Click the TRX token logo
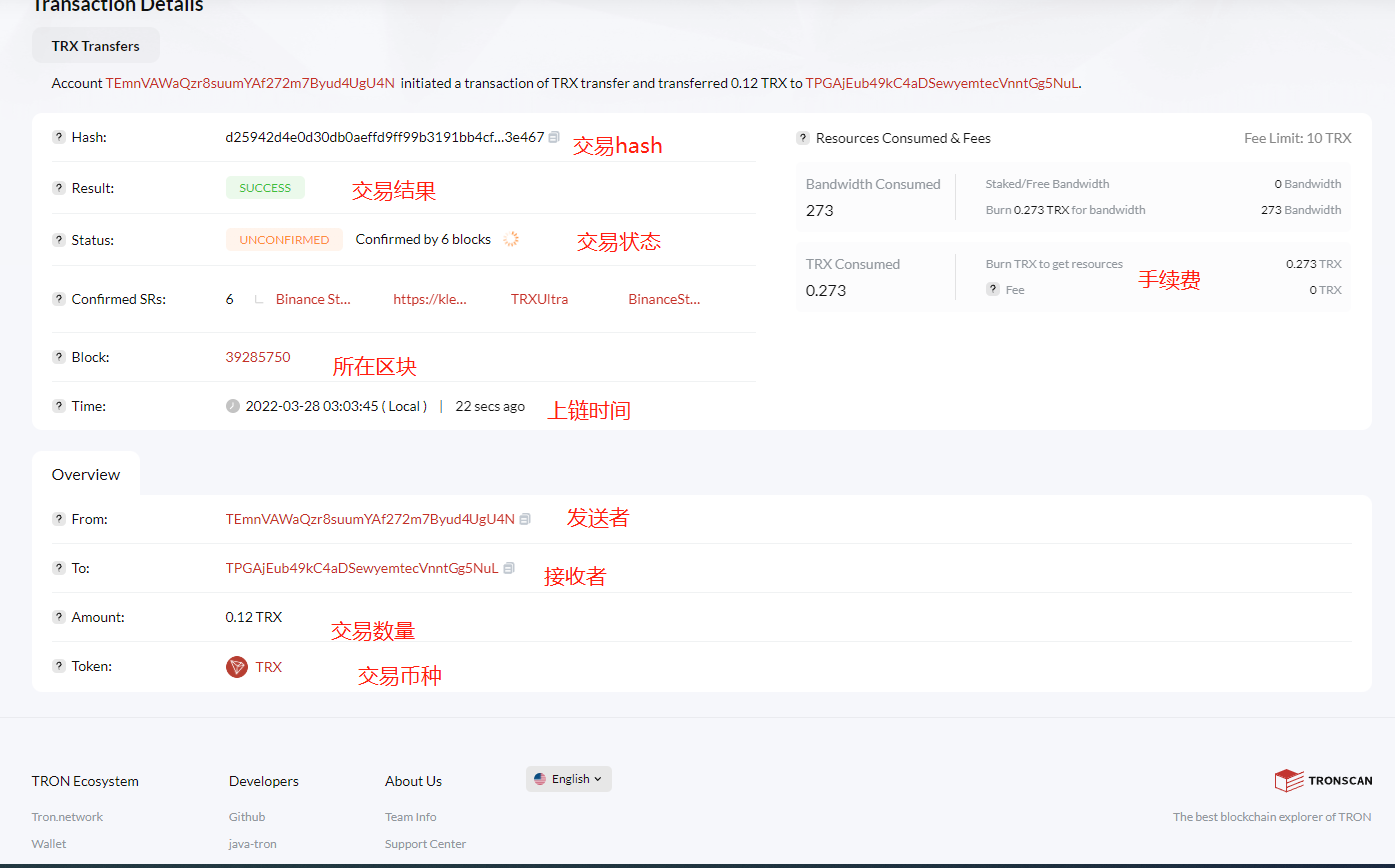The height and width of the screenshot is (868, 1395). pyautogui.click(x=237, y=667)
